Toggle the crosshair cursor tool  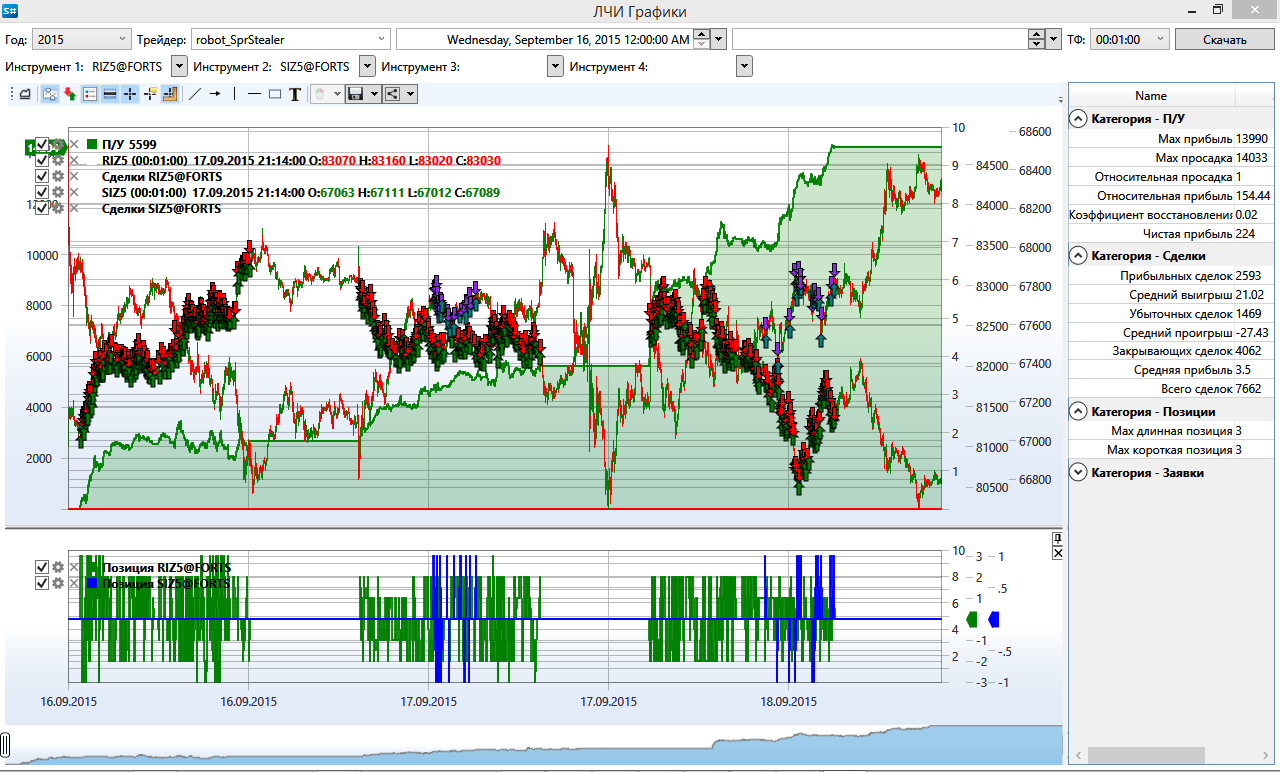point(130,94)
